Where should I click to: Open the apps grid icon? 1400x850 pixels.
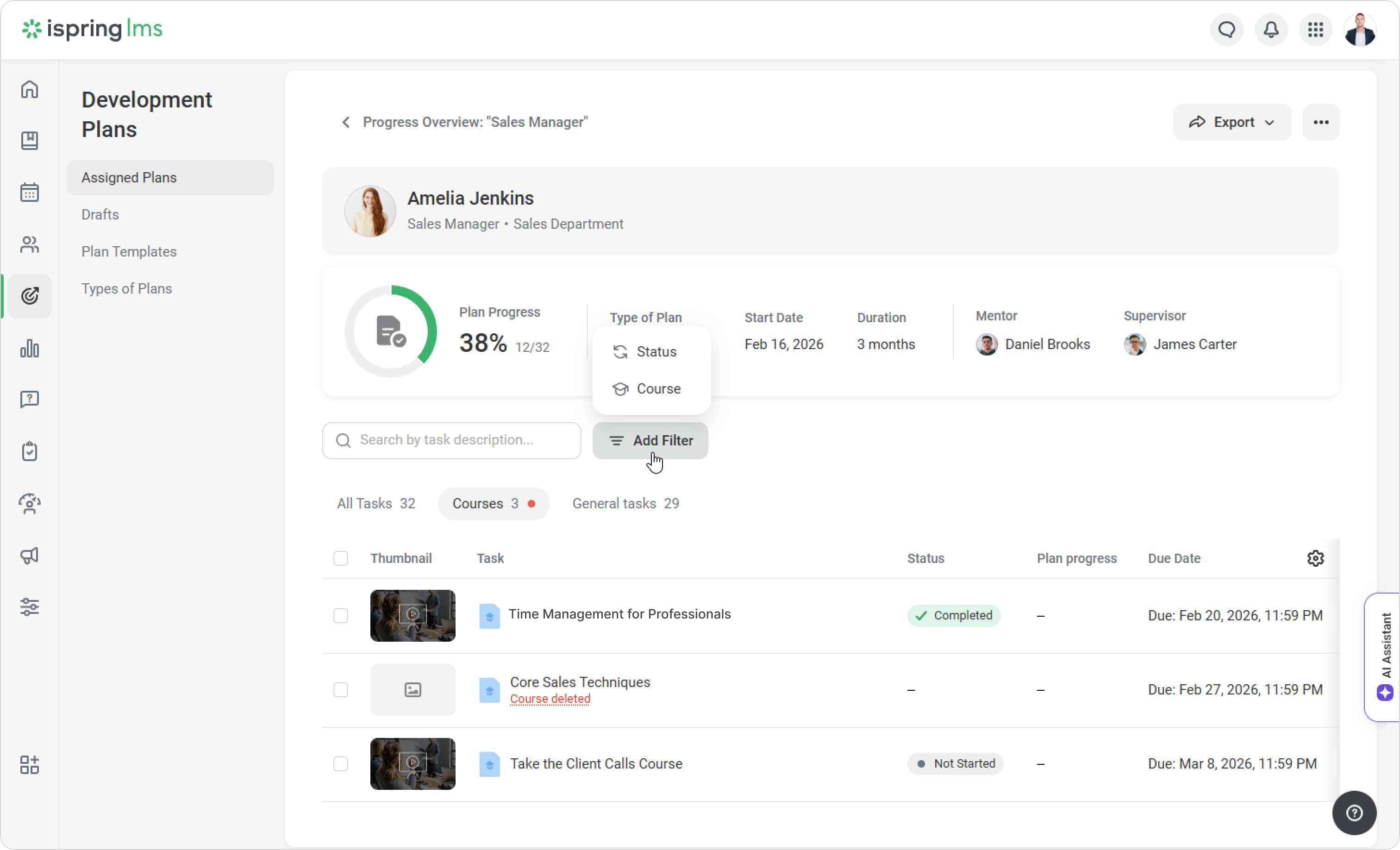click(1315, 30)
